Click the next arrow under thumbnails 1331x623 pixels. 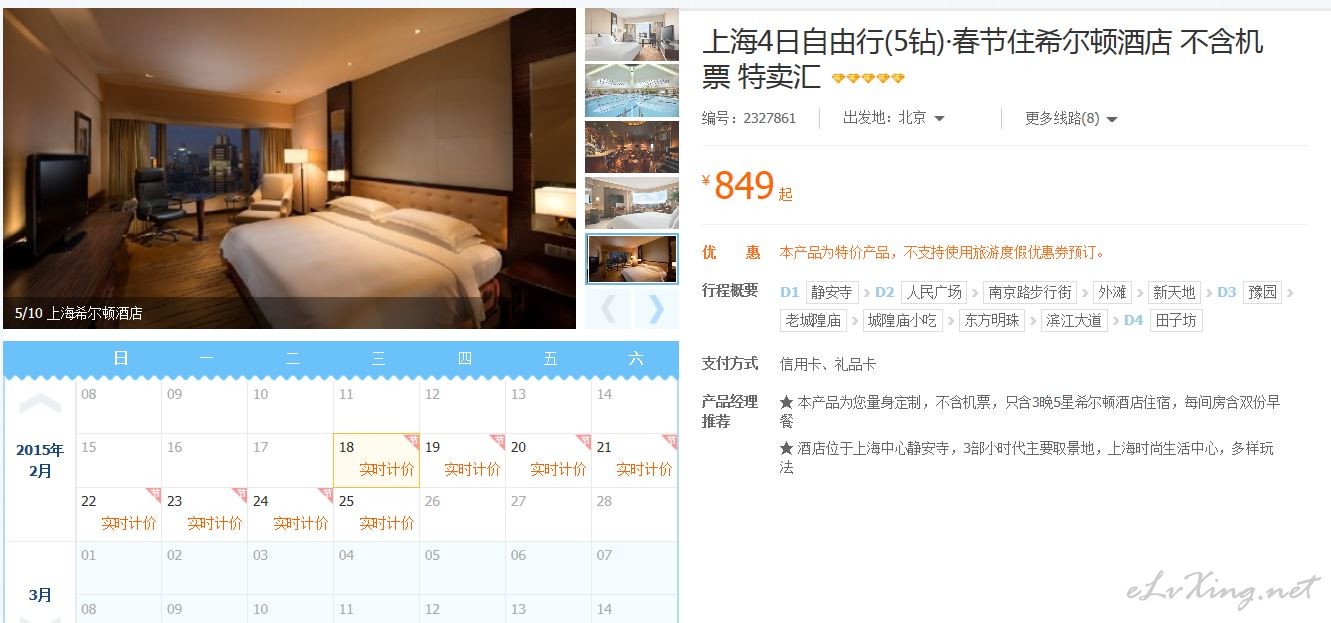(x=656, y=309)
